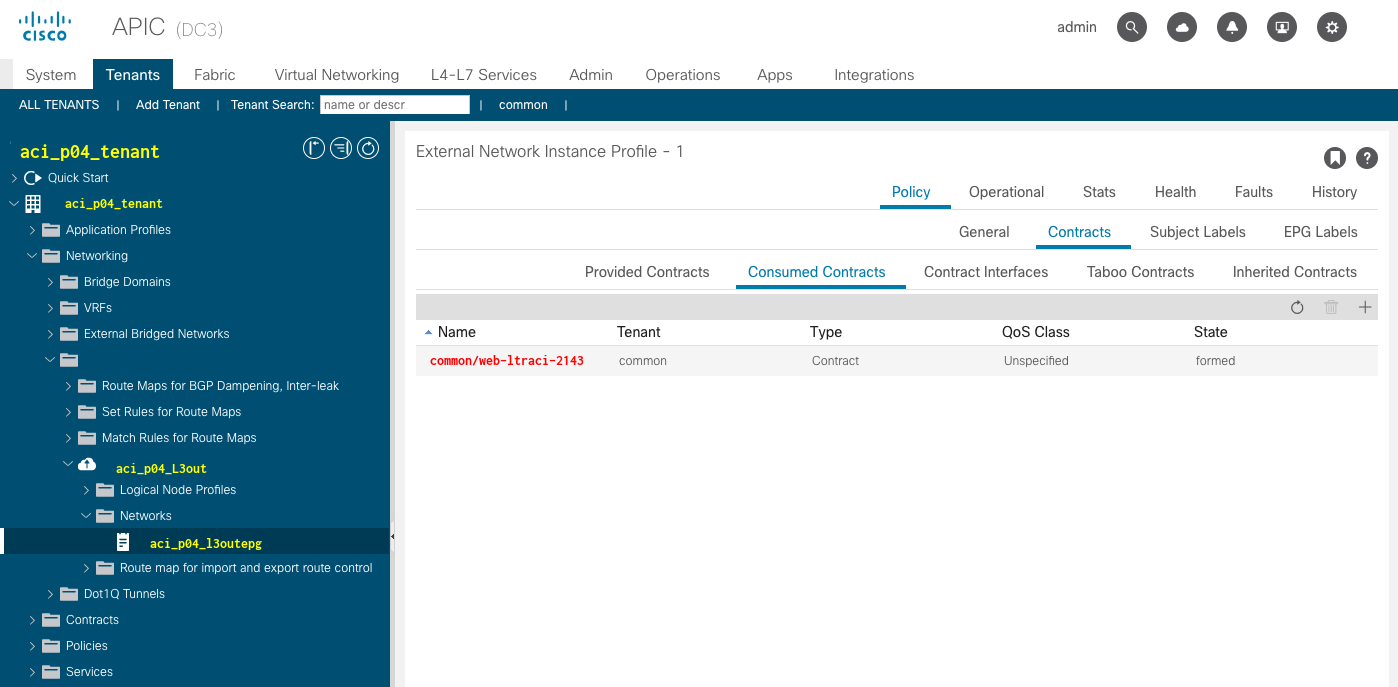Open help question mark icon

1366,157
